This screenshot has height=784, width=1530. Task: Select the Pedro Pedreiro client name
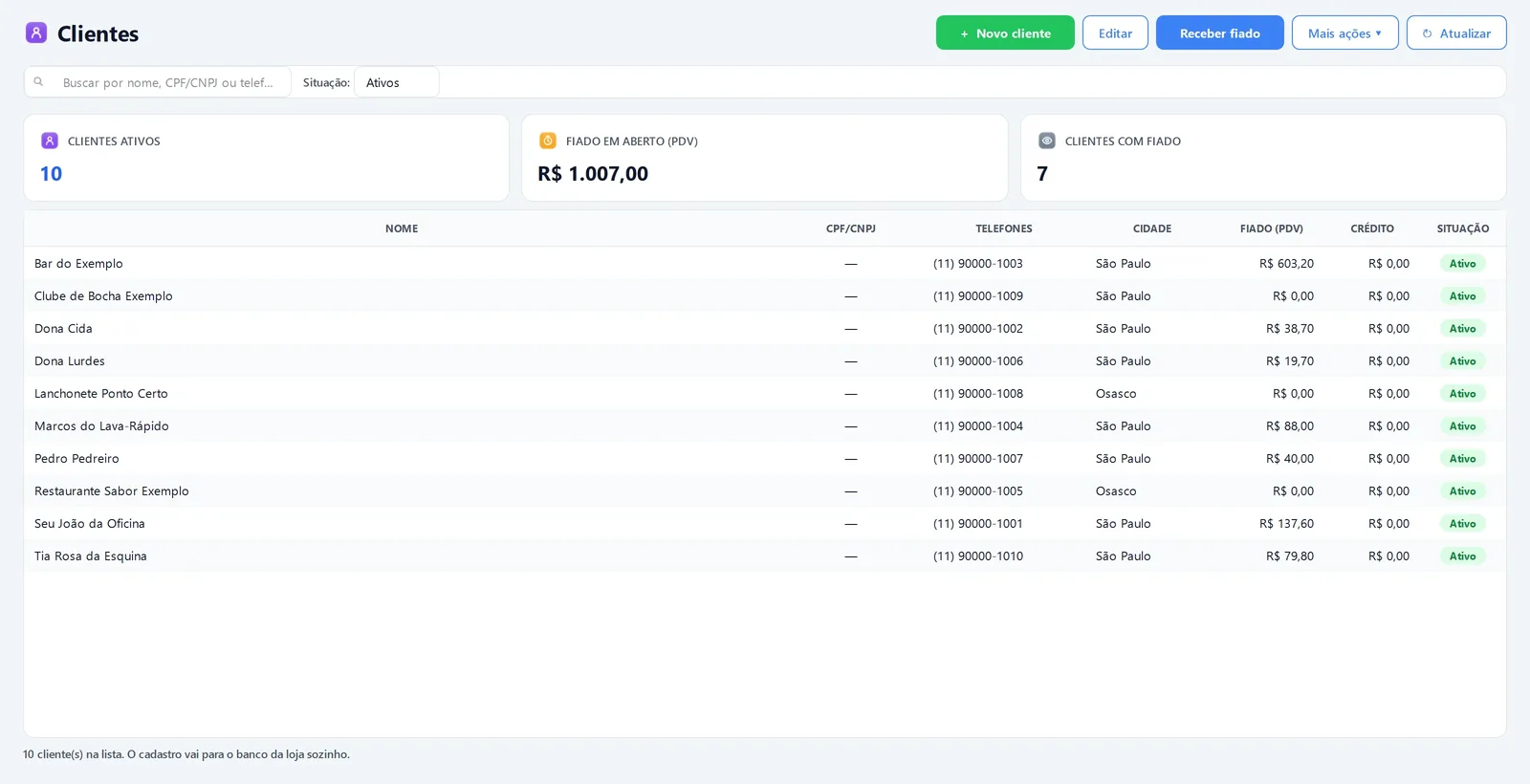coord(76,458)
